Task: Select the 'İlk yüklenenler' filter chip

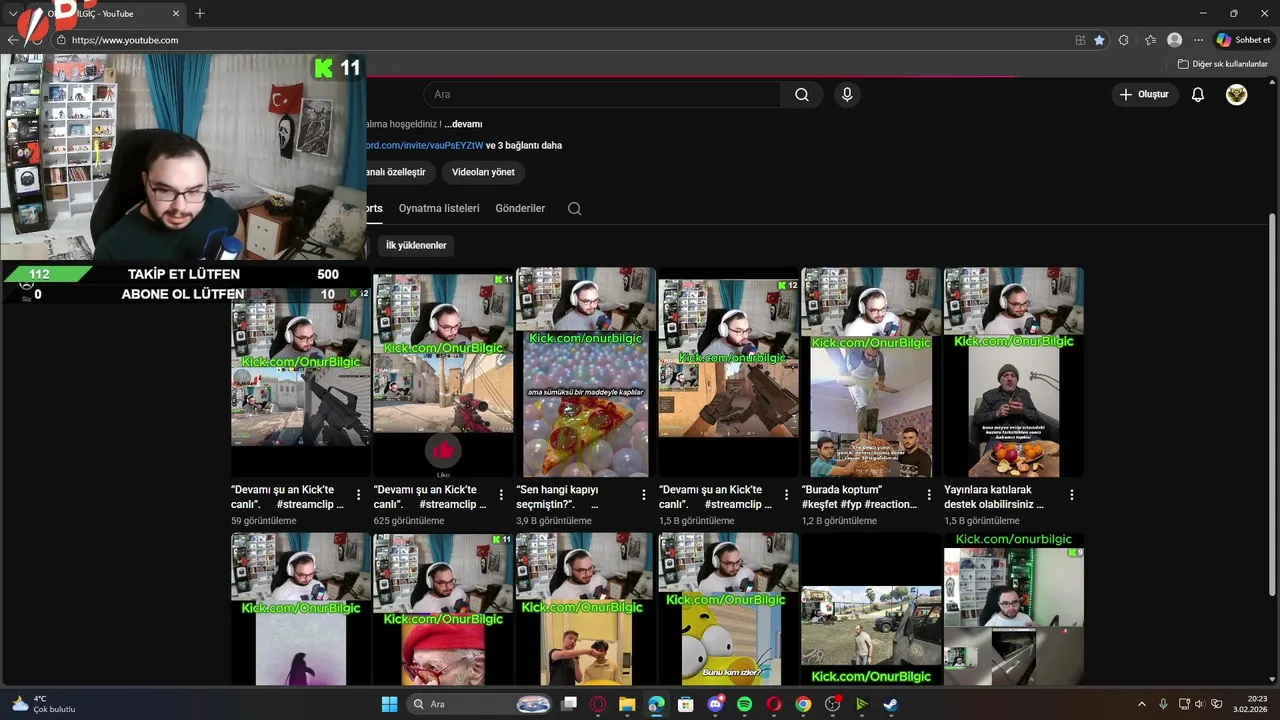Action: [x=416, y=245]
